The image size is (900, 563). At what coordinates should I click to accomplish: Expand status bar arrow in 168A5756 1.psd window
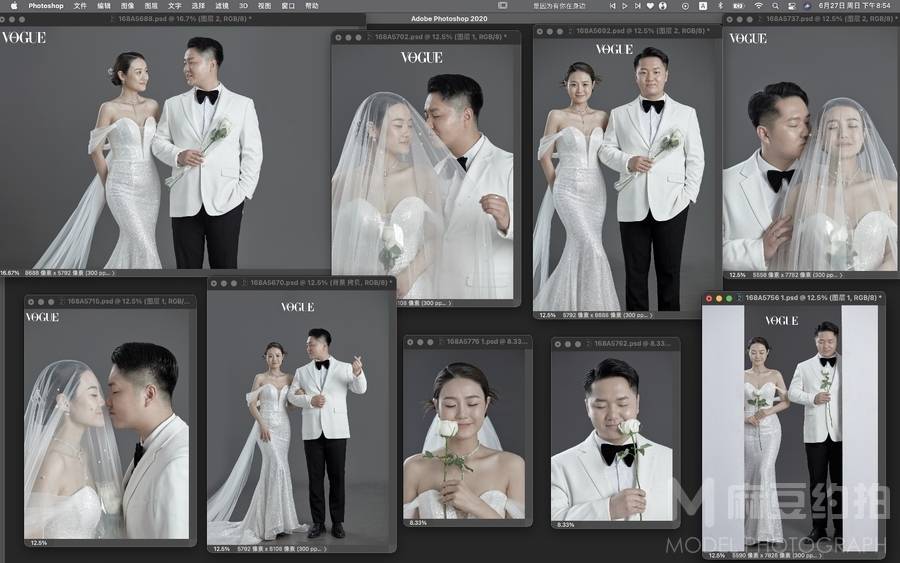coord(820,556)
